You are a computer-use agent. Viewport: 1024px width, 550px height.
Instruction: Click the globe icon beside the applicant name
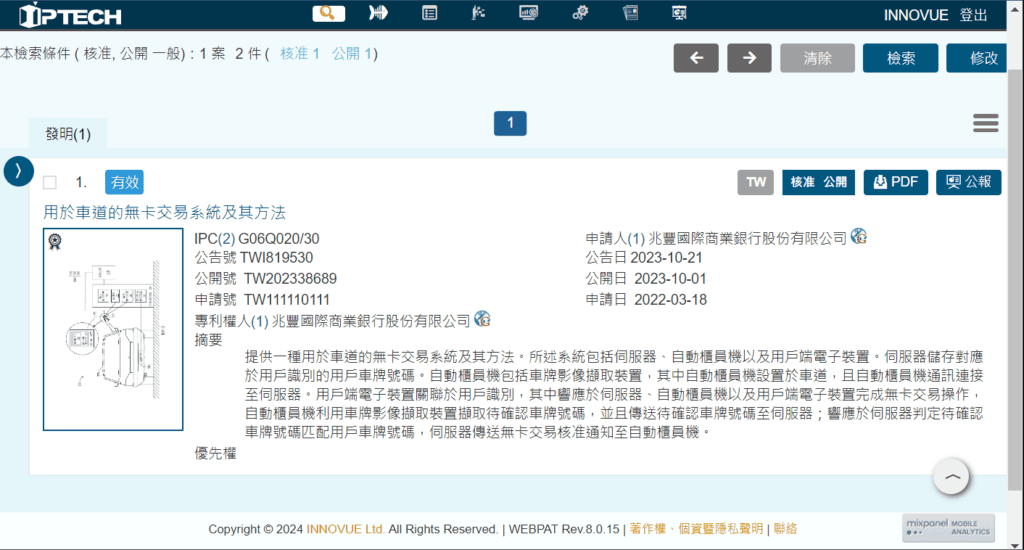pyautogui.click(x=858, y=237)
